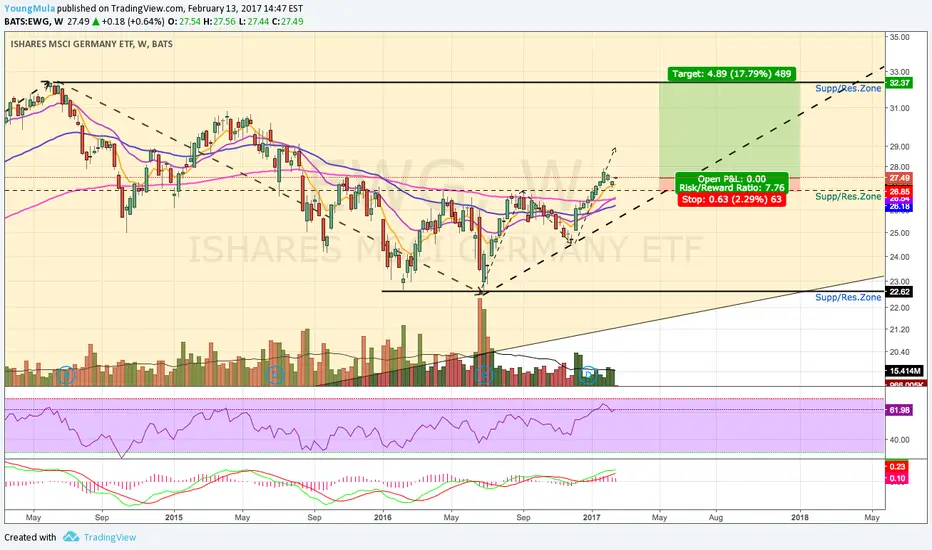This screenshot has height=550, width=932.
Task: Click the circular D marker near 2017
Action: [588, 375]
